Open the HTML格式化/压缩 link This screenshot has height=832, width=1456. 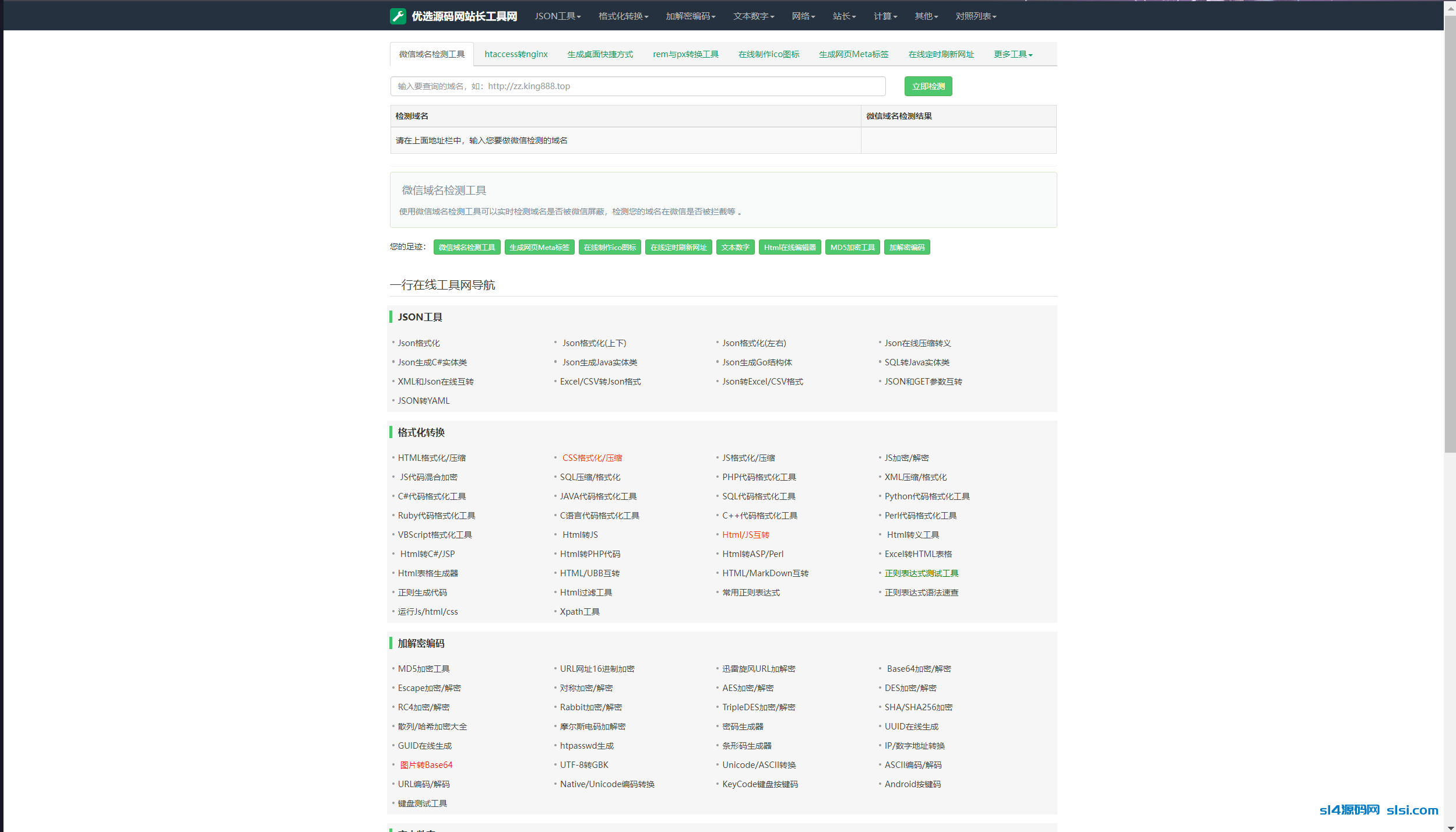click(431, 458)
